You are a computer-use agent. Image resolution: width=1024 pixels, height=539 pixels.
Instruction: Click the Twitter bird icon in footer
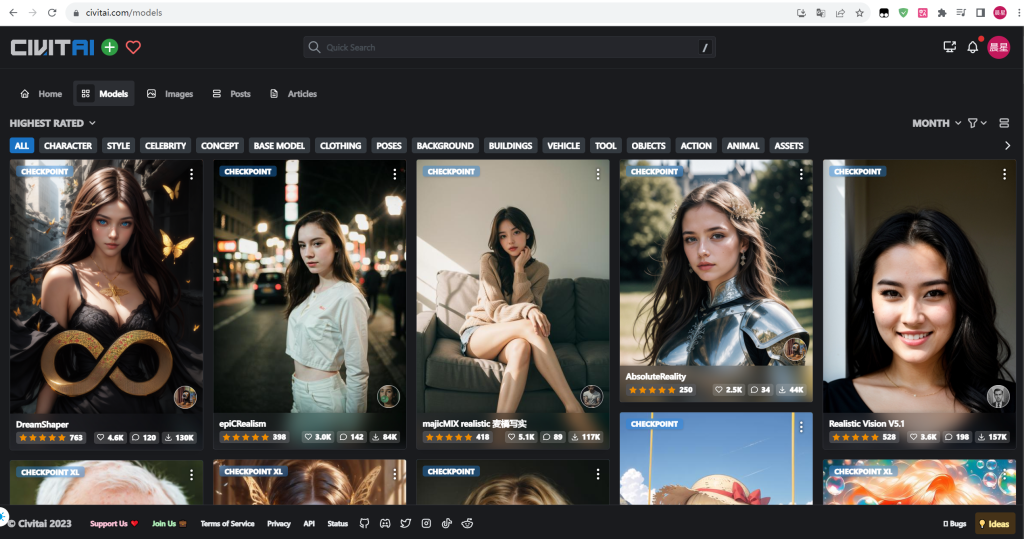click(x=405, y=523)
